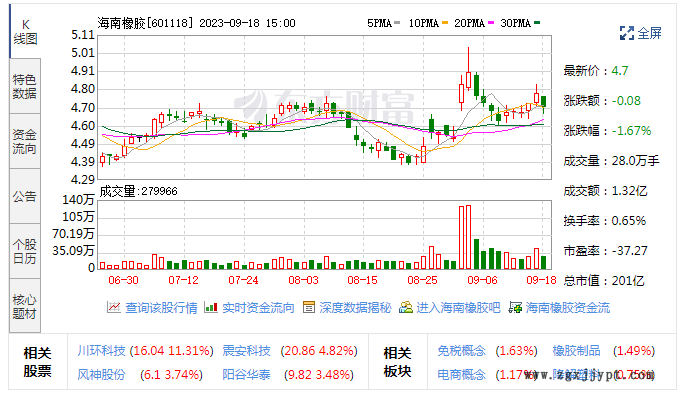
Task: Click the funds icon beside 海南橡胶资金流
Action: [x=516, y=308]
